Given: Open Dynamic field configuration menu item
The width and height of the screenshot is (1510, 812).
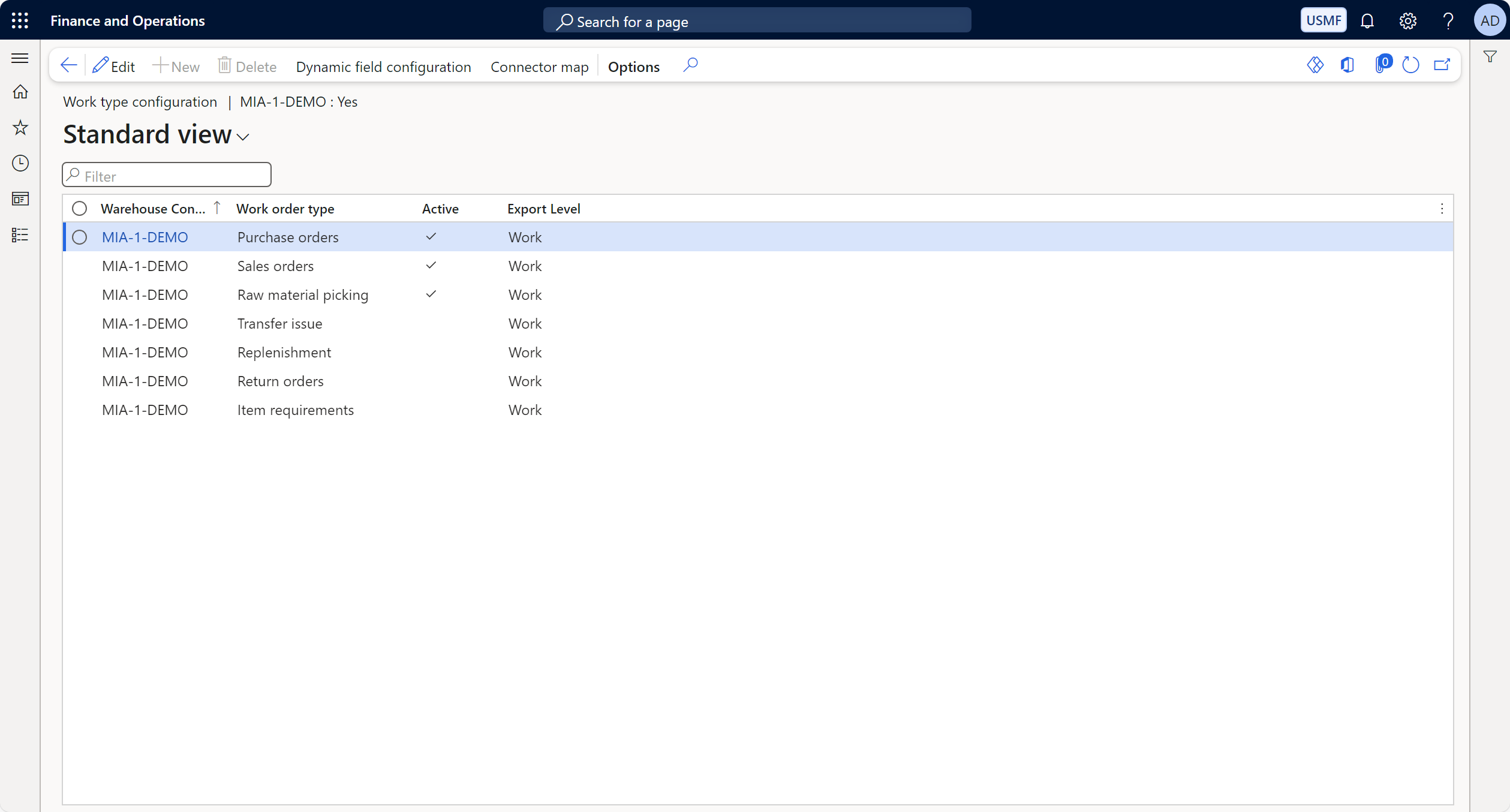Looking at the screenshot, I should click(x=383, y=67).
